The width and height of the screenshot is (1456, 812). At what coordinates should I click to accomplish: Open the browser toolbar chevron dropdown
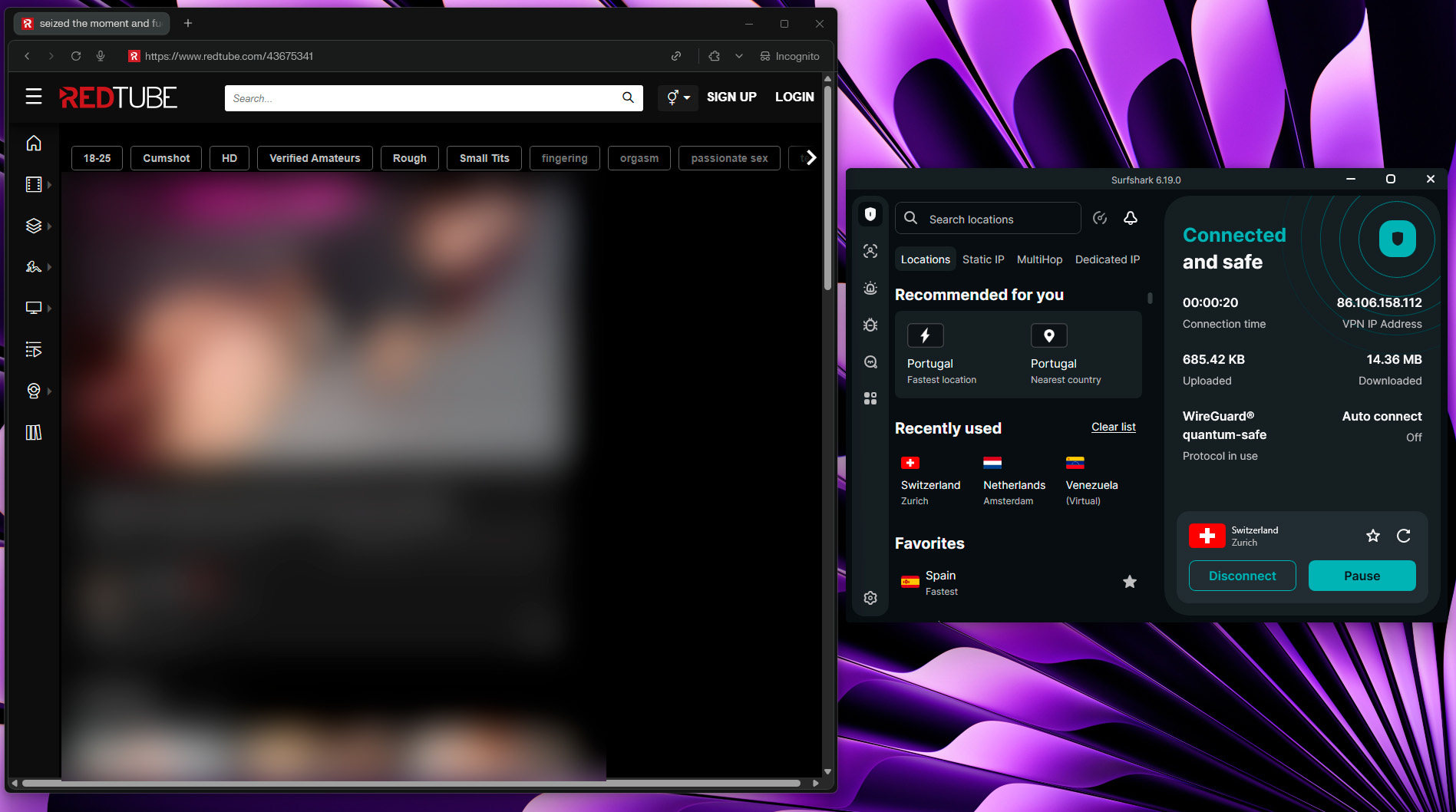739,56
